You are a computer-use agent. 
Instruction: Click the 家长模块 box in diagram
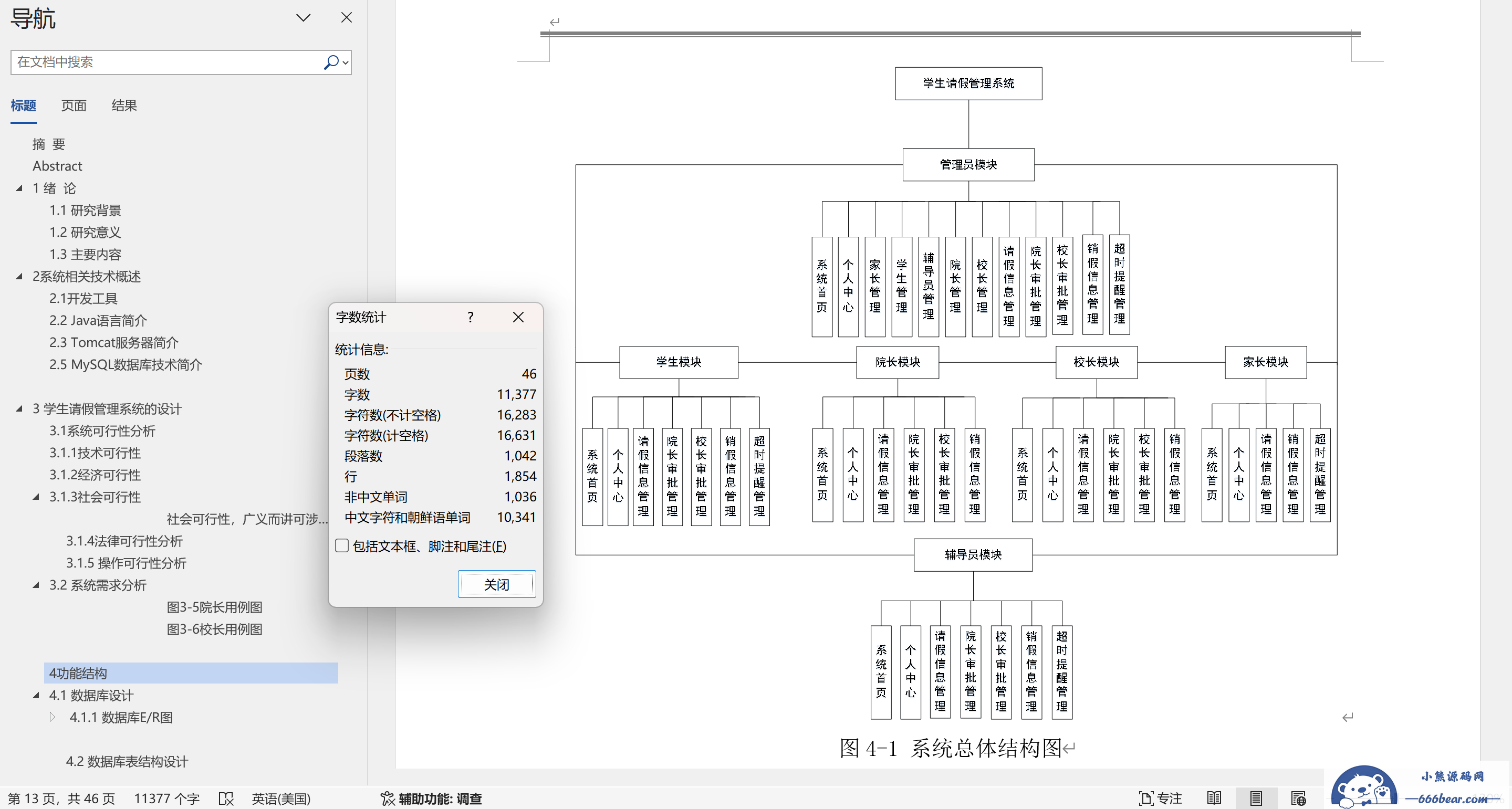(1266, 362)
